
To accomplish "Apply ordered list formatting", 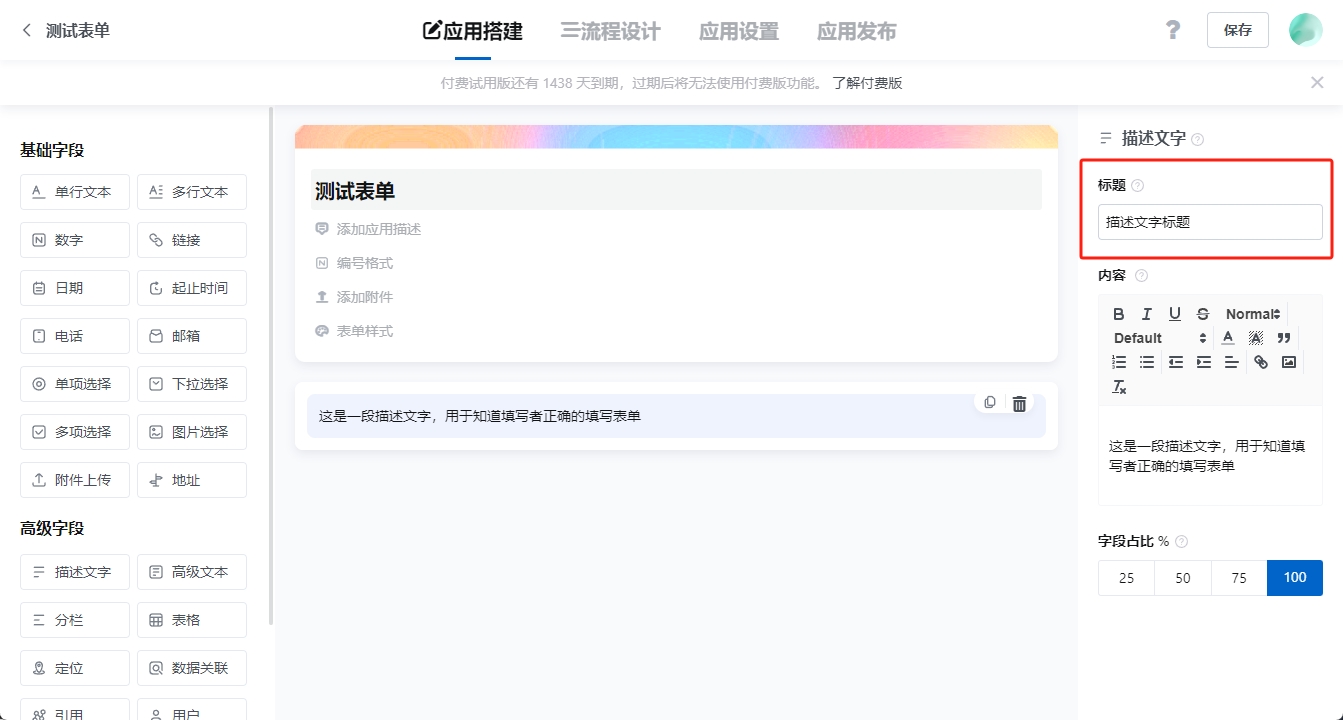I will [x=1119, y=361].
